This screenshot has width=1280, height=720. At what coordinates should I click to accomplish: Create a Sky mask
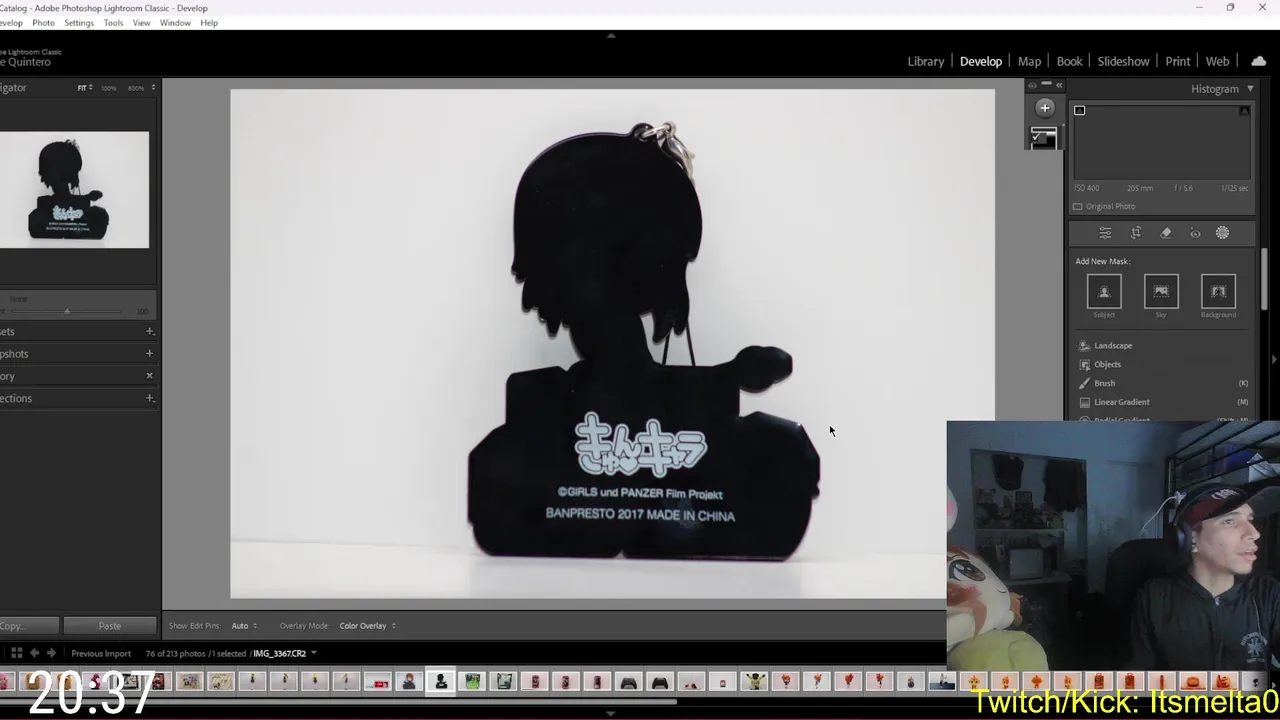tap(1161, 292)
